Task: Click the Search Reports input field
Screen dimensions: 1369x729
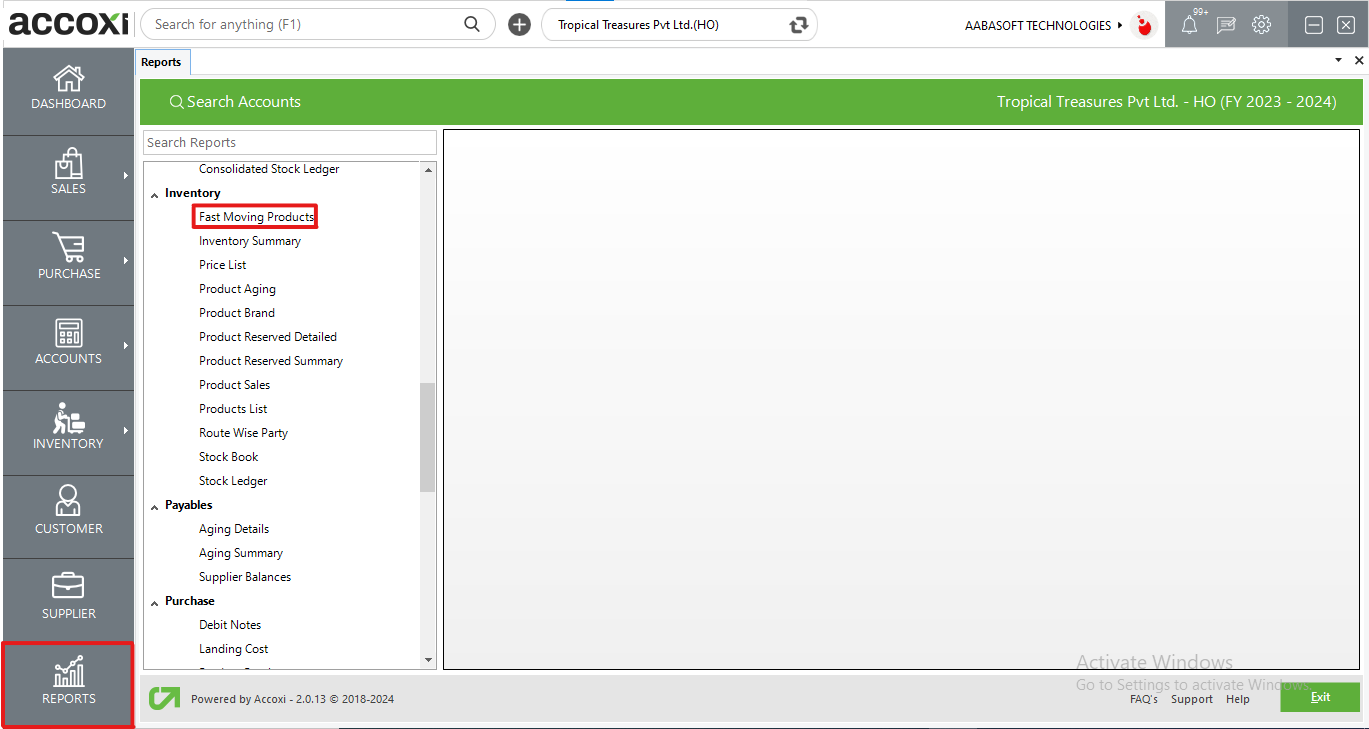Action: [289, 142]
